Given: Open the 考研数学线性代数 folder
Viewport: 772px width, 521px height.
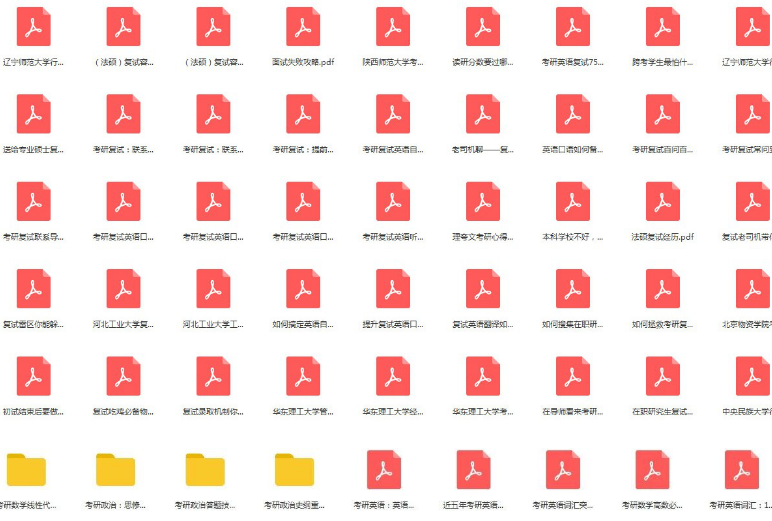Looking at the screenshot, I should 26,469.
